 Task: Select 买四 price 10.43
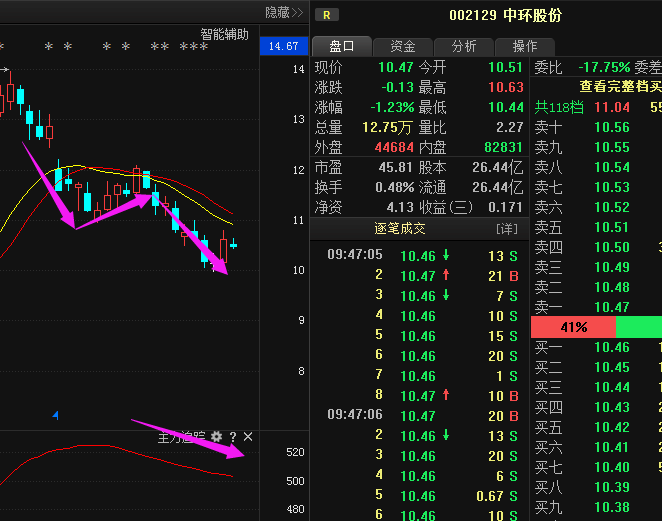(x=612, y=407)
